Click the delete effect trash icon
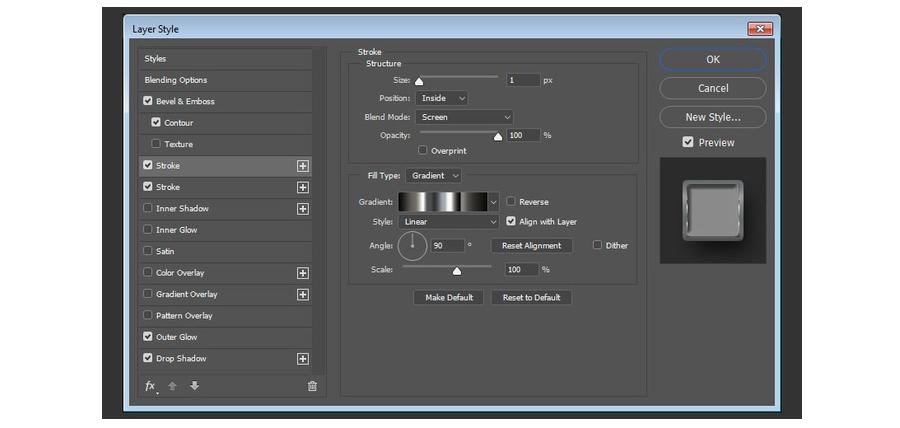The width and height of the screenshot is (900, 428). [312, 386]
